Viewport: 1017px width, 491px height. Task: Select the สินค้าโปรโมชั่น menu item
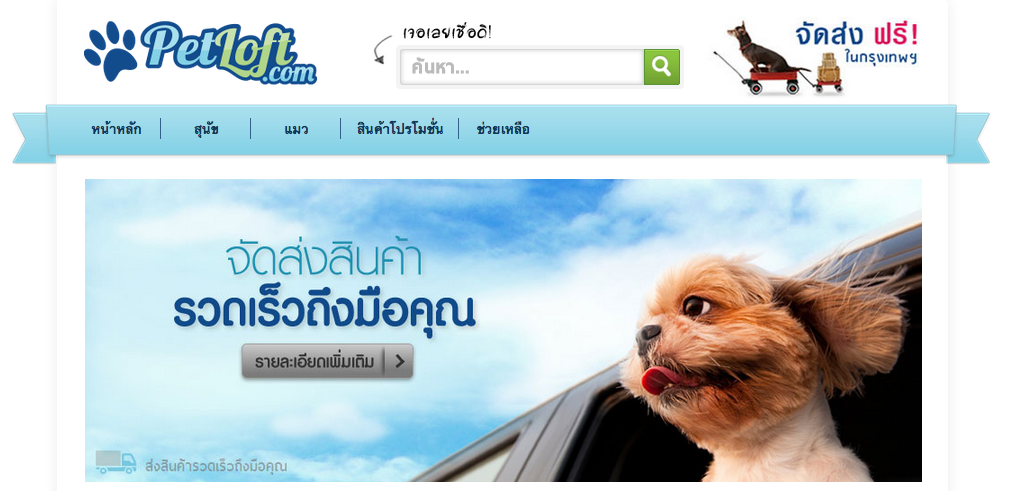click(x=400, y=129)
